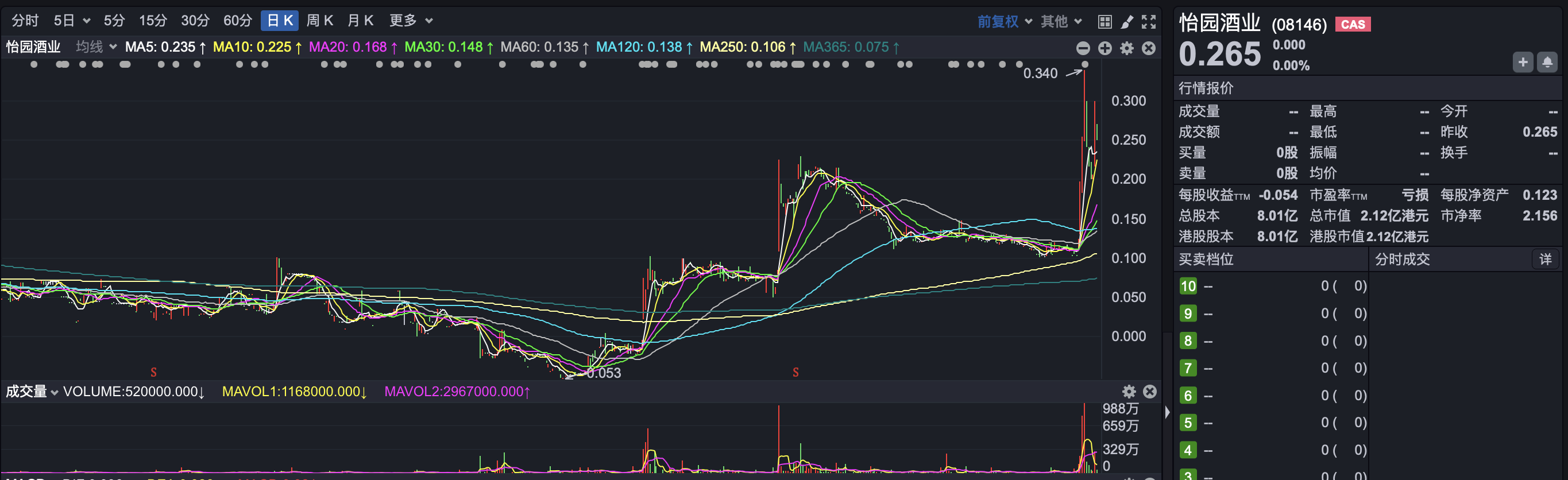This screenshot has width=1568, height=480.
Task: Open the 分时成交 tick trades section
Action: pyautogui.click(x=1402, y=259)
